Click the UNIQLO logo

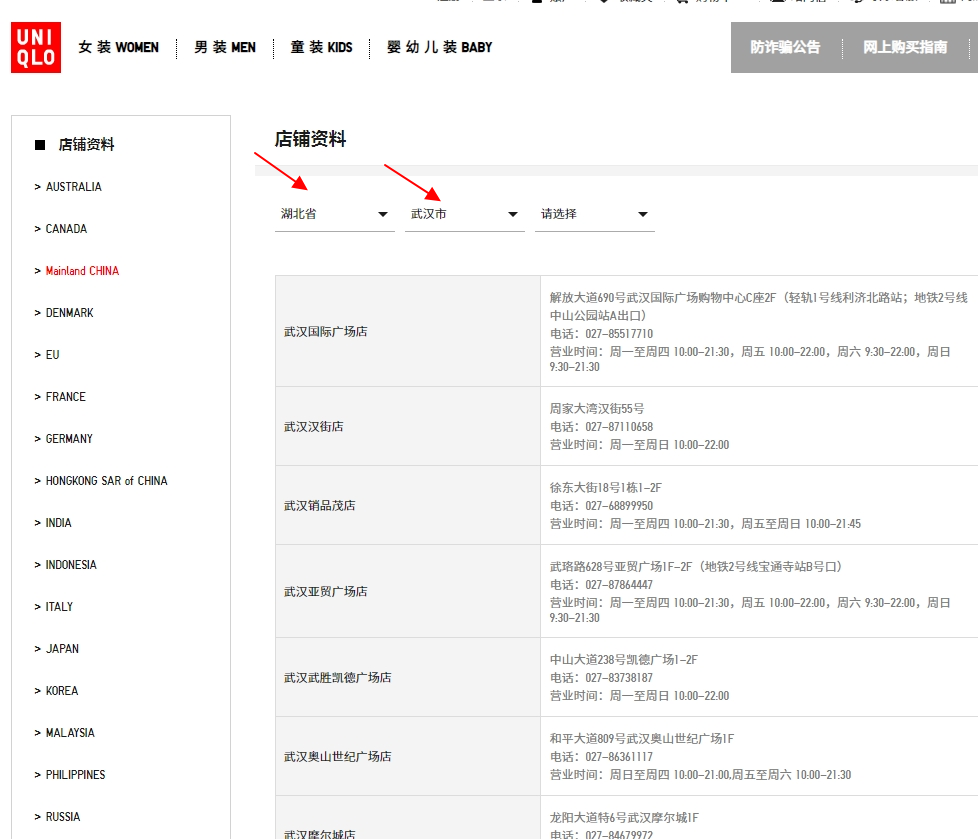click(x=36, y=47)
